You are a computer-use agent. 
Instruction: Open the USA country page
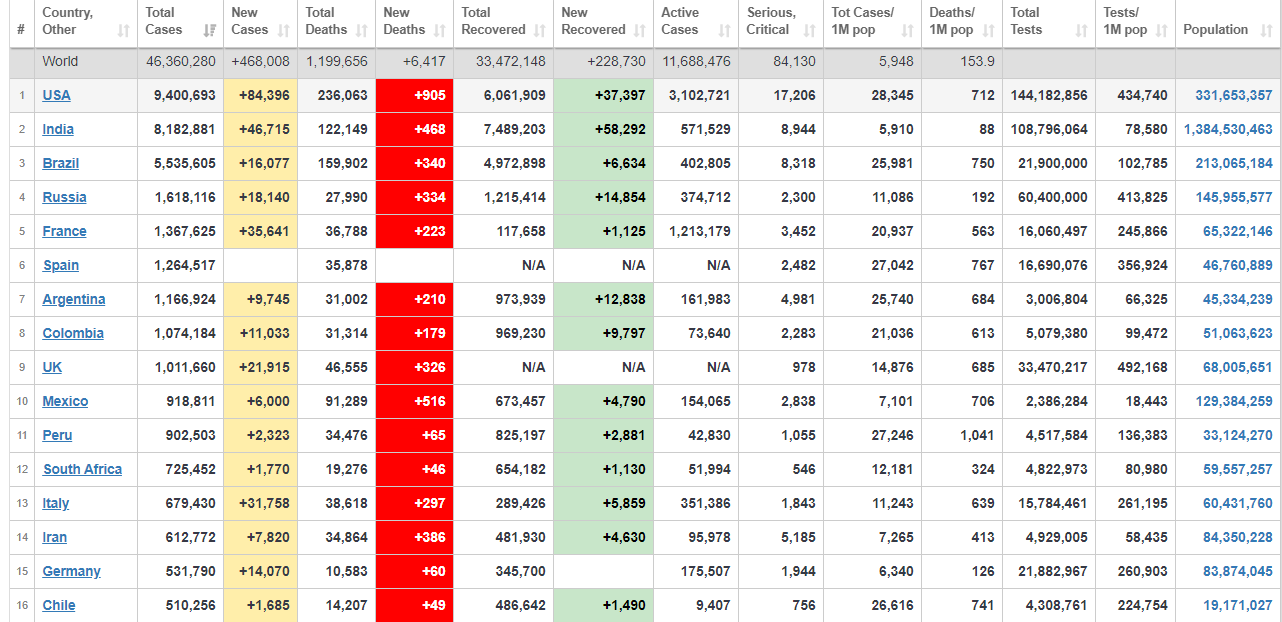(x=56, y=95)
